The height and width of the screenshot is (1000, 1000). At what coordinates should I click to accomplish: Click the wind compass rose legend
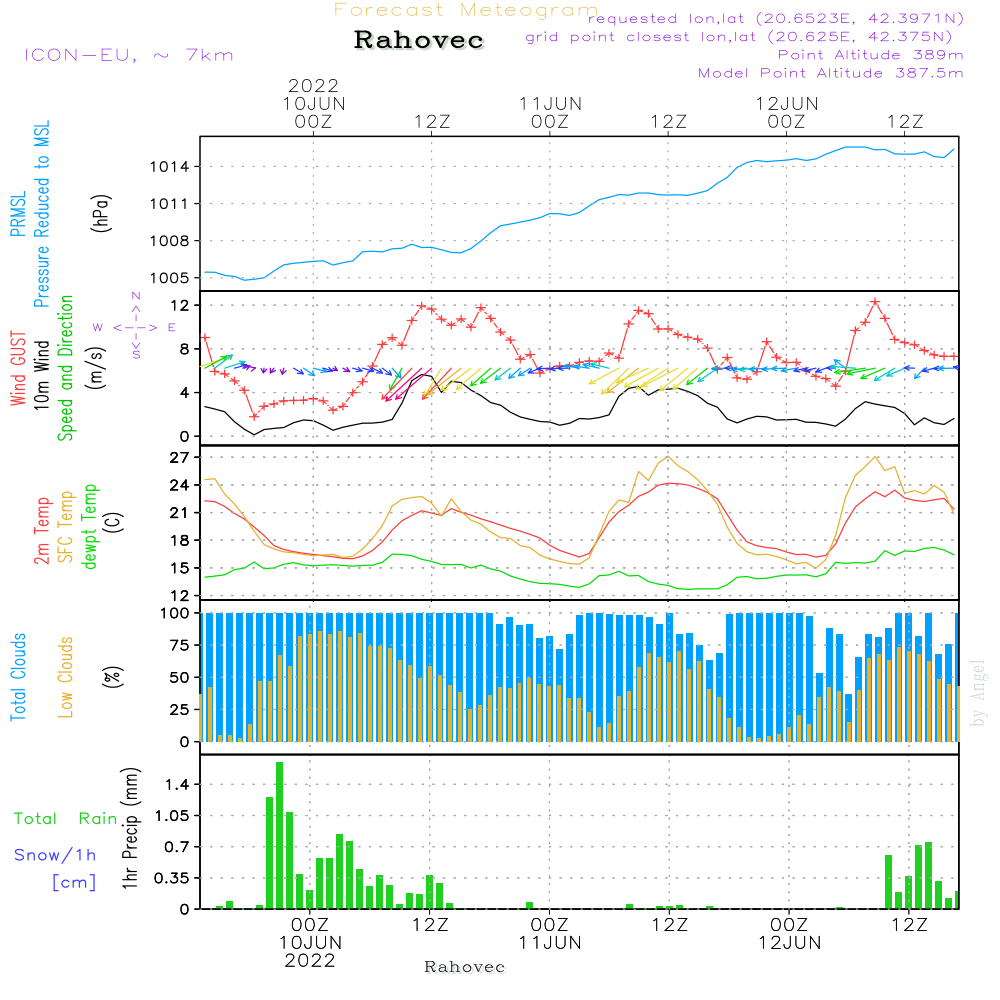(x=136, y=327)
